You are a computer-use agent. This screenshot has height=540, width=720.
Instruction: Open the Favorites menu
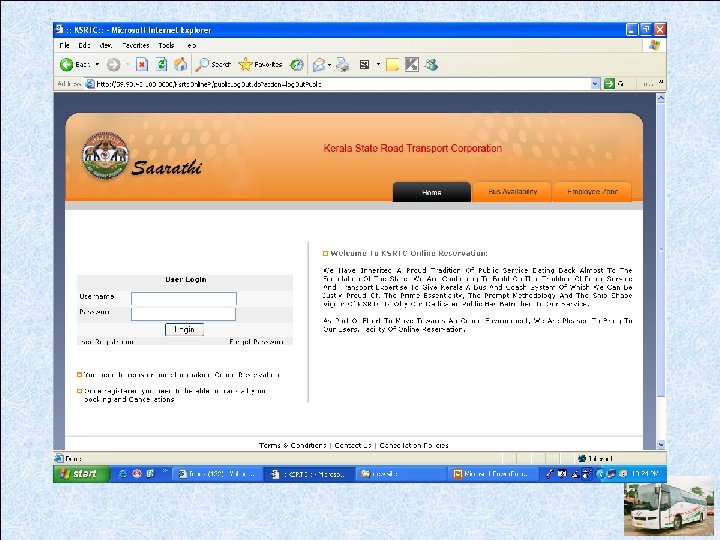(x=136, y=45)
